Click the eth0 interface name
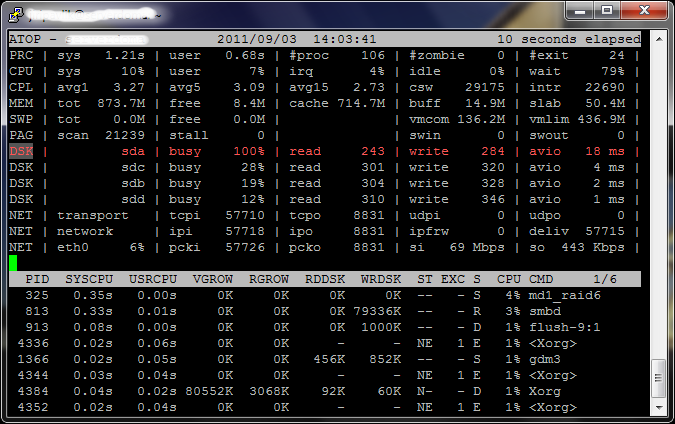This screenshot has width=675, height=424. click(73, 248)
